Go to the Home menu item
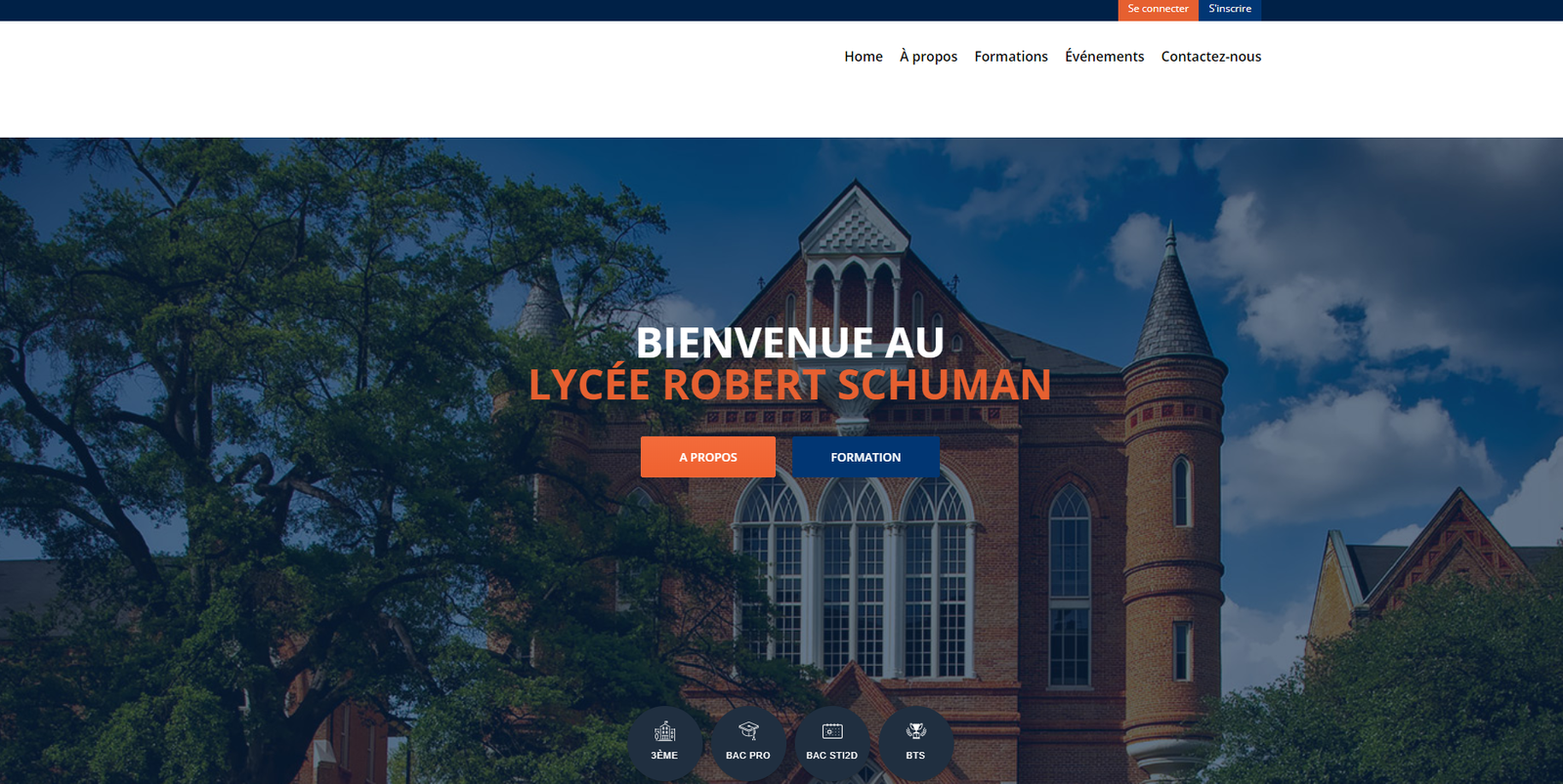Image resolution: width=1563 pixels, height=784 pixels. tap(864, 57)
